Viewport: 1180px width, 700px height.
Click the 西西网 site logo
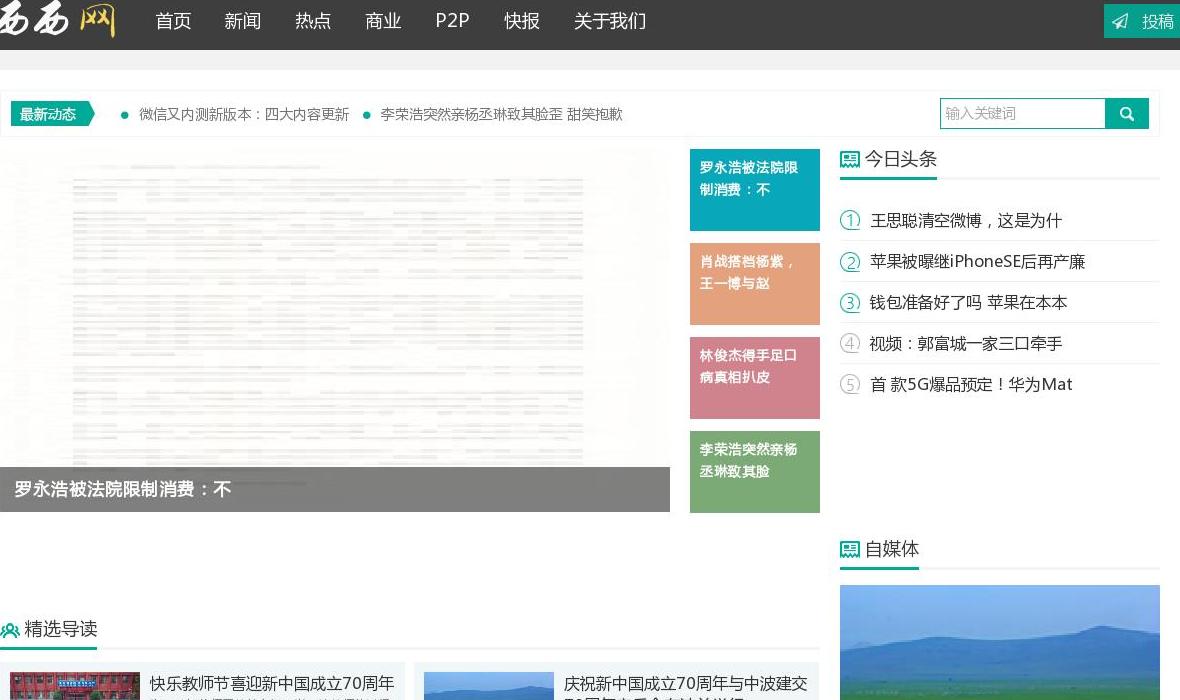coord(58,18)
